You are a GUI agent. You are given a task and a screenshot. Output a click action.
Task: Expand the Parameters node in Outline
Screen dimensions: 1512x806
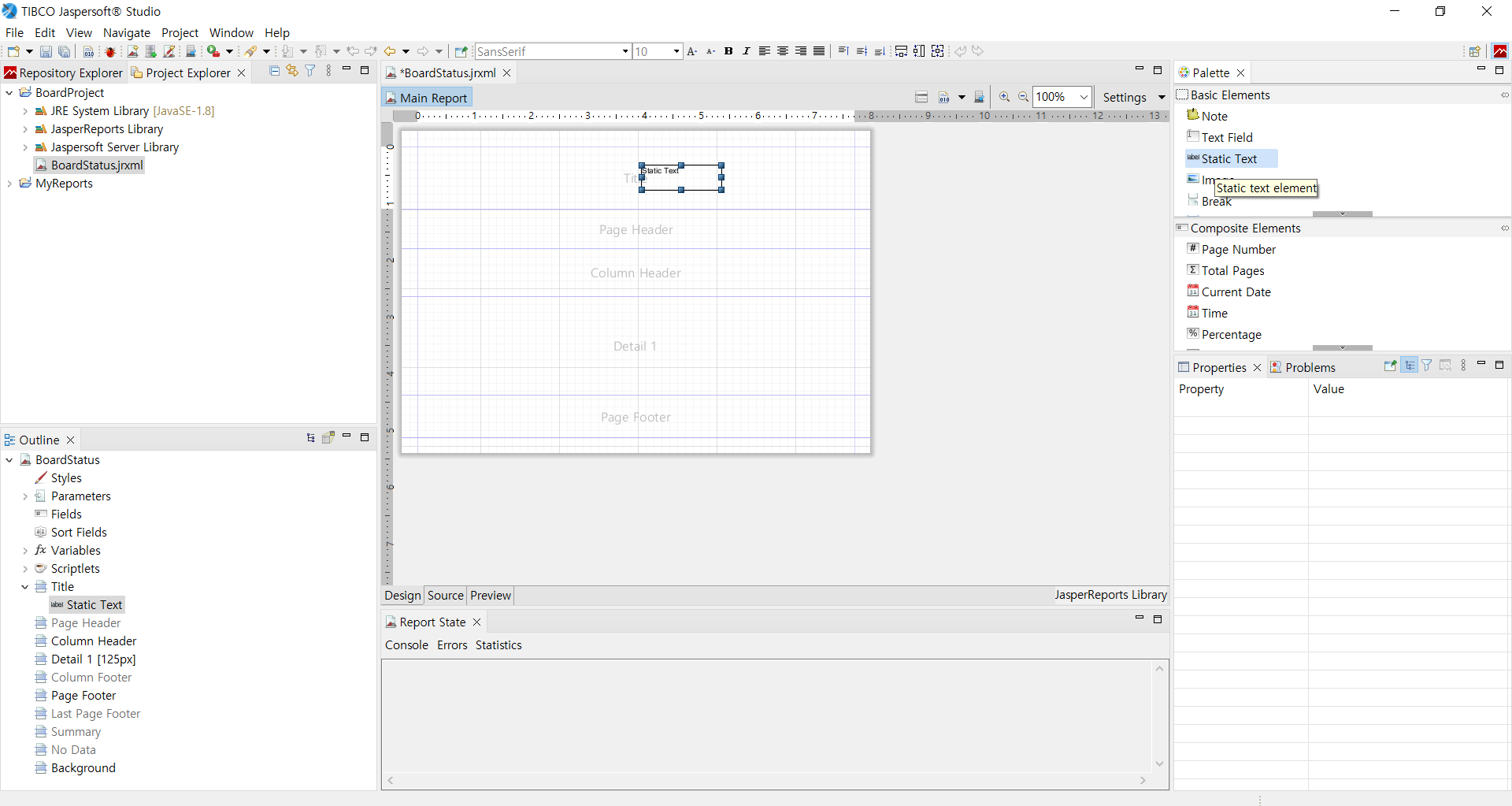25,496
